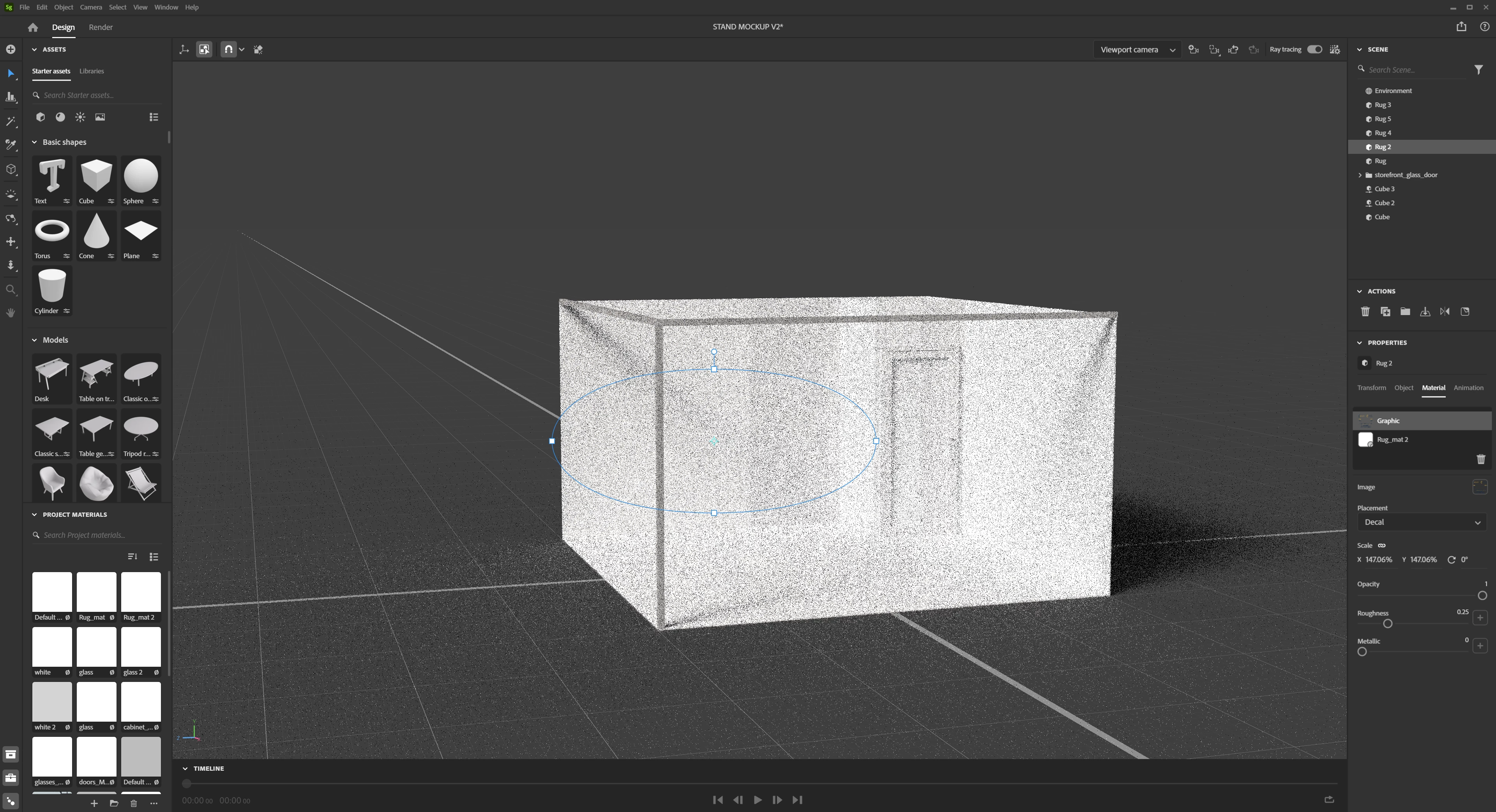Click the duplicate icon in Actions panel
The height and width of the screenshot is (812, 1496).
pyautogui.click(x=1385, y=312)
